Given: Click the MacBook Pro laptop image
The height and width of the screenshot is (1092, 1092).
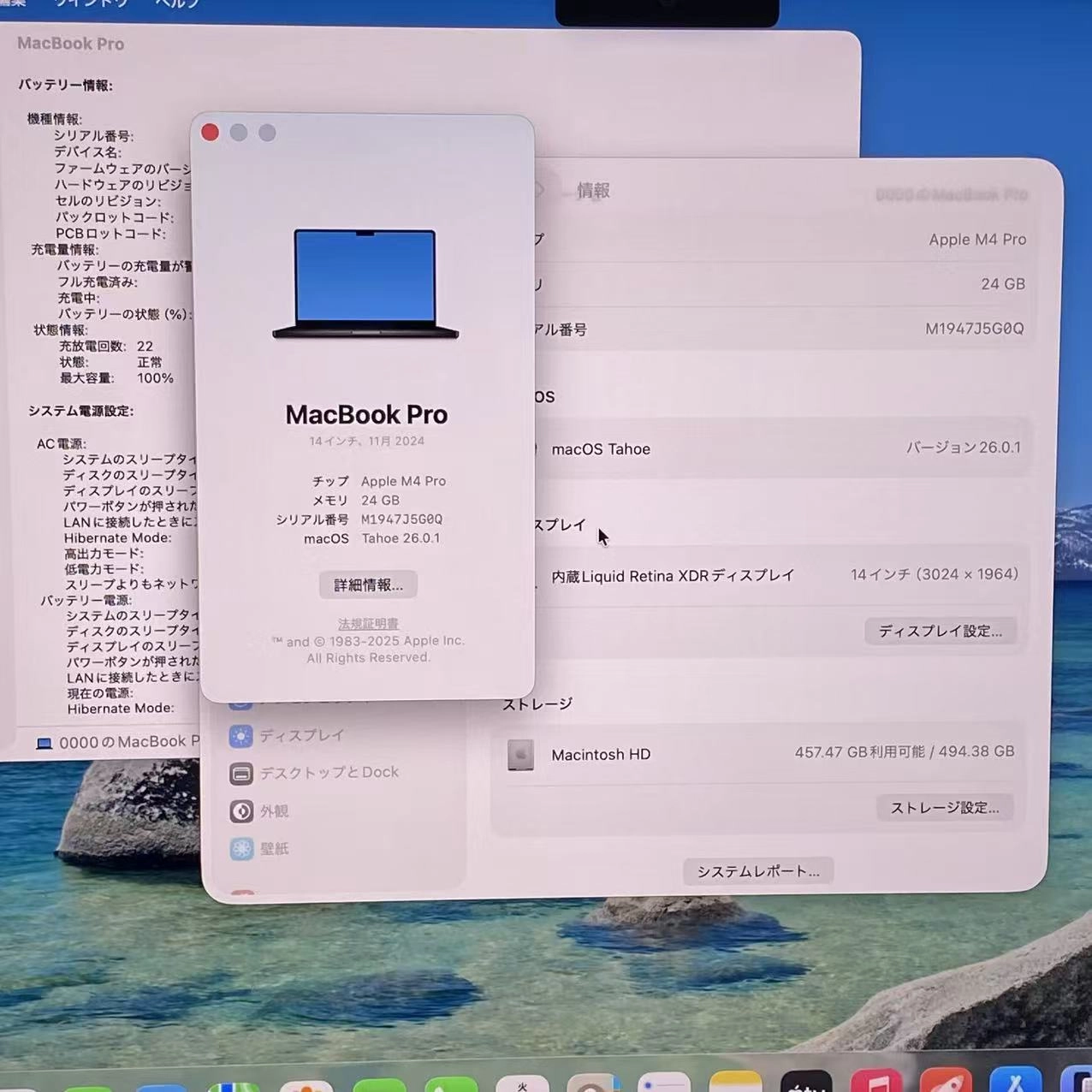Looking at the screenshot, I should [x=365, y=283].
